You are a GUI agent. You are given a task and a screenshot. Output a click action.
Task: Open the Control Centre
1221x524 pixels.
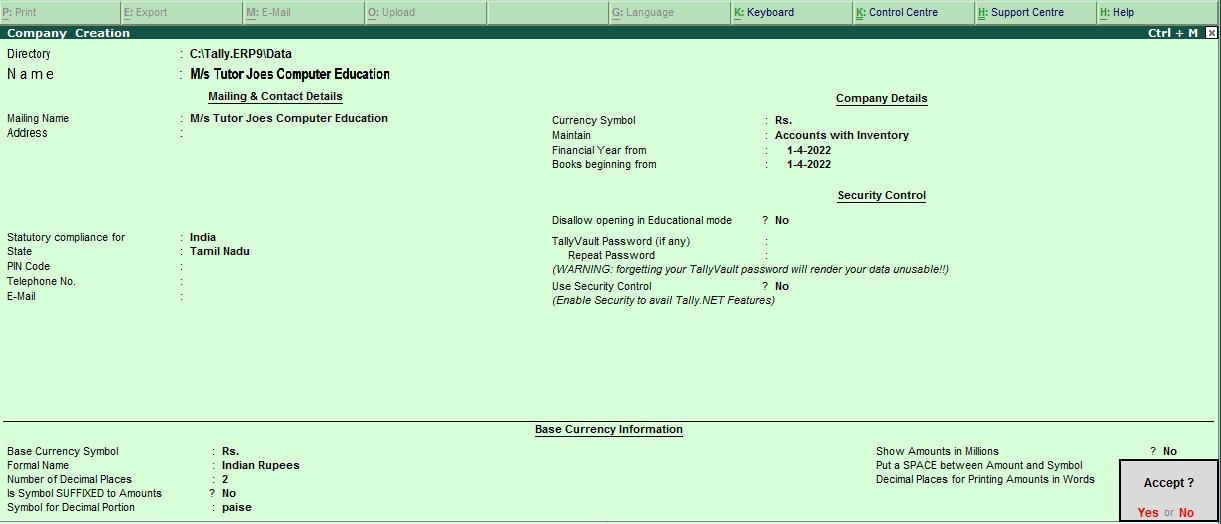click(x=895, y=13)
